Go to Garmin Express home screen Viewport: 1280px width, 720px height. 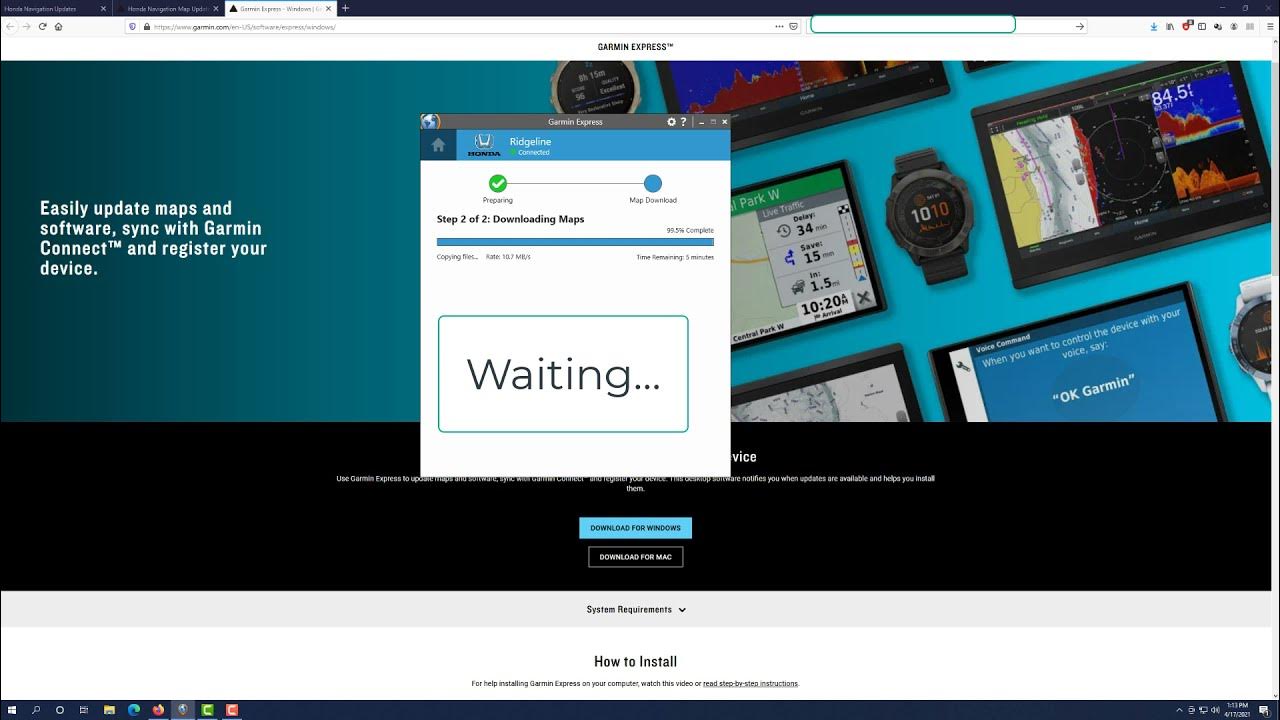click(x=438, y=145)
